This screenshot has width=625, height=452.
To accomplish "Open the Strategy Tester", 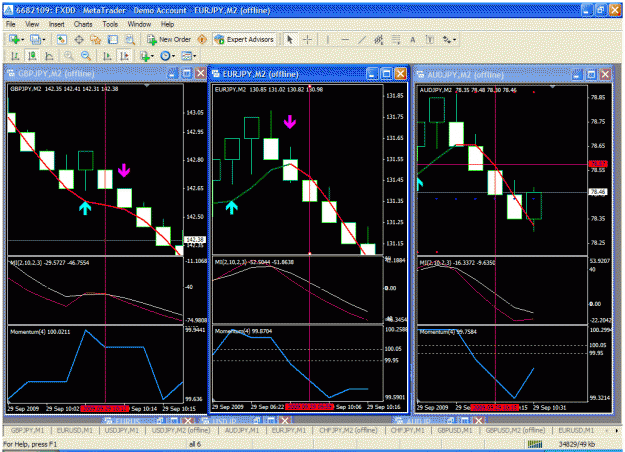I will tap(130, 39).
